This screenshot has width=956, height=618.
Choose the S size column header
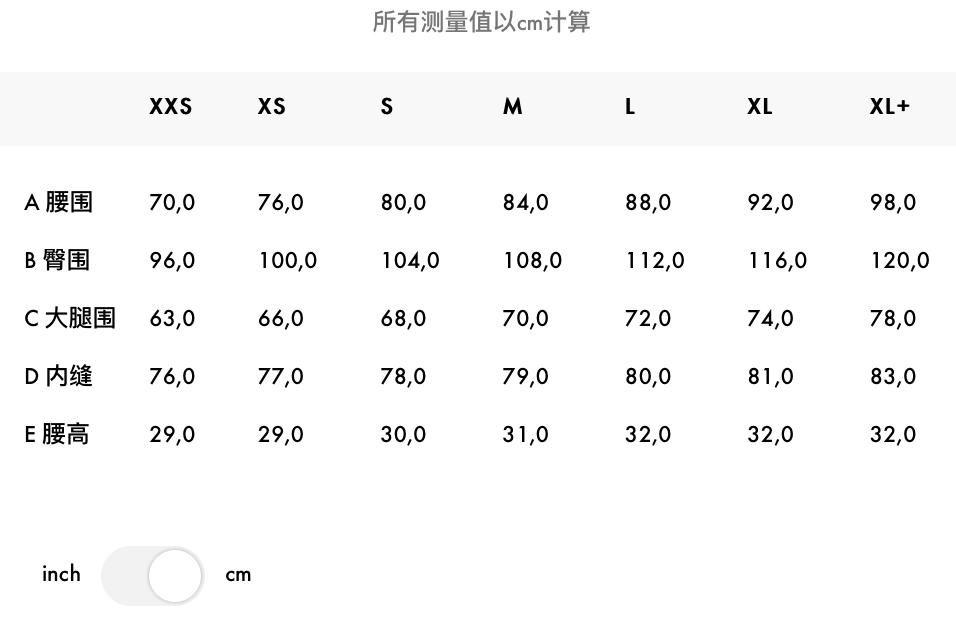tap(387, 107)
